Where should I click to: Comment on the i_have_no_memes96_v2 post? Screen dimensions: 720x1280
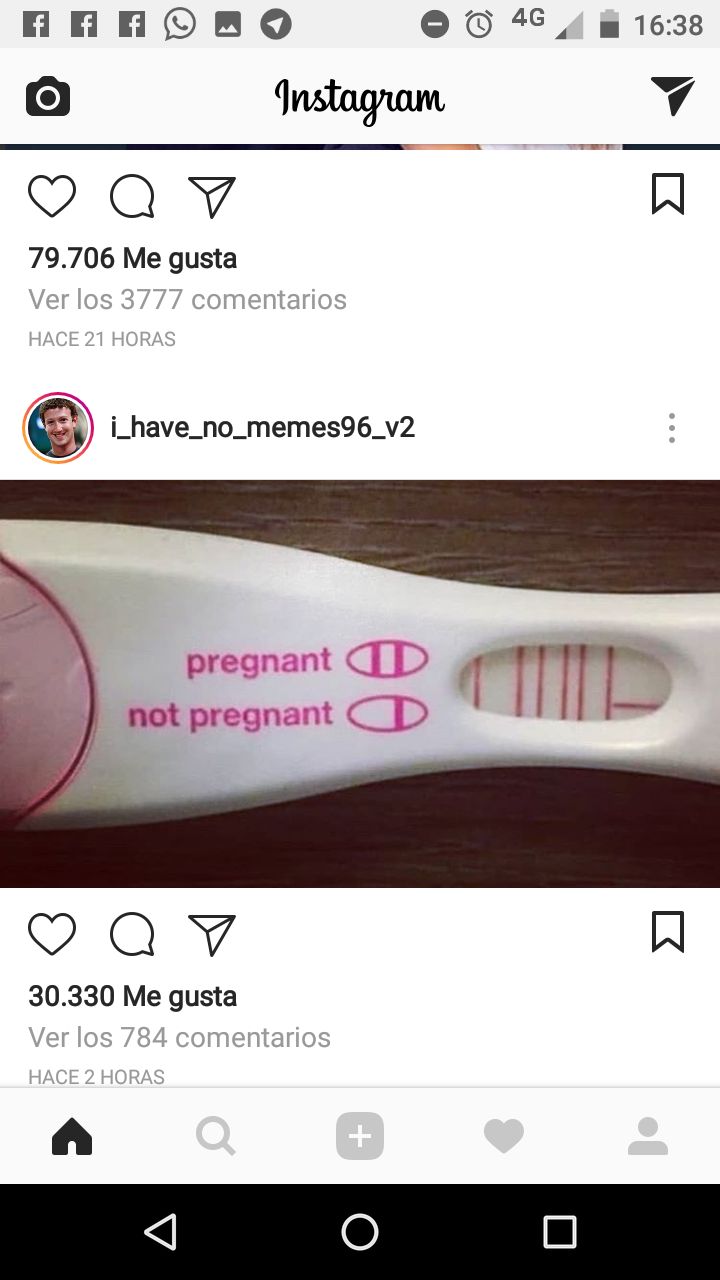[132, 934]
